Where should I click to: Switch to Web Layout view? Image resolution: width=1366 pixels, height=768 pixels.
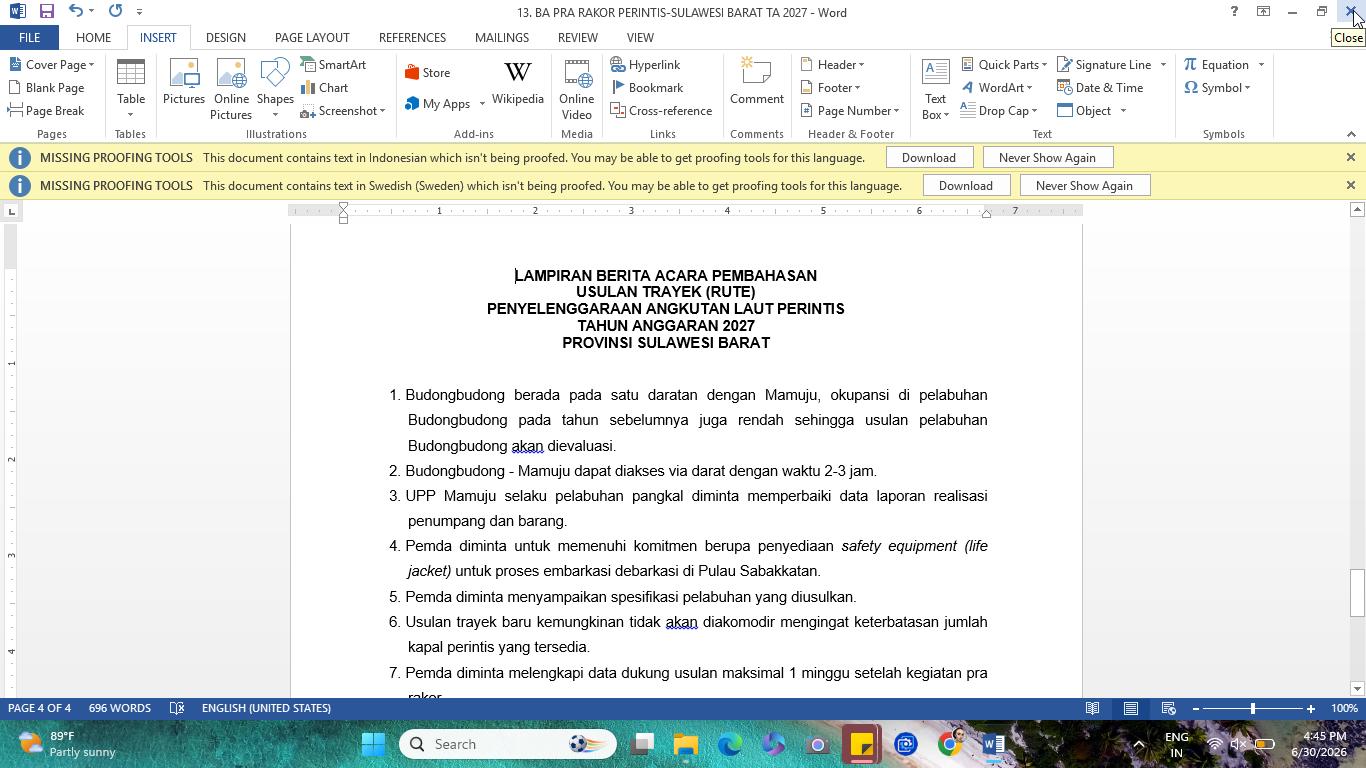pyautogui.click(x=1168, y=708)
